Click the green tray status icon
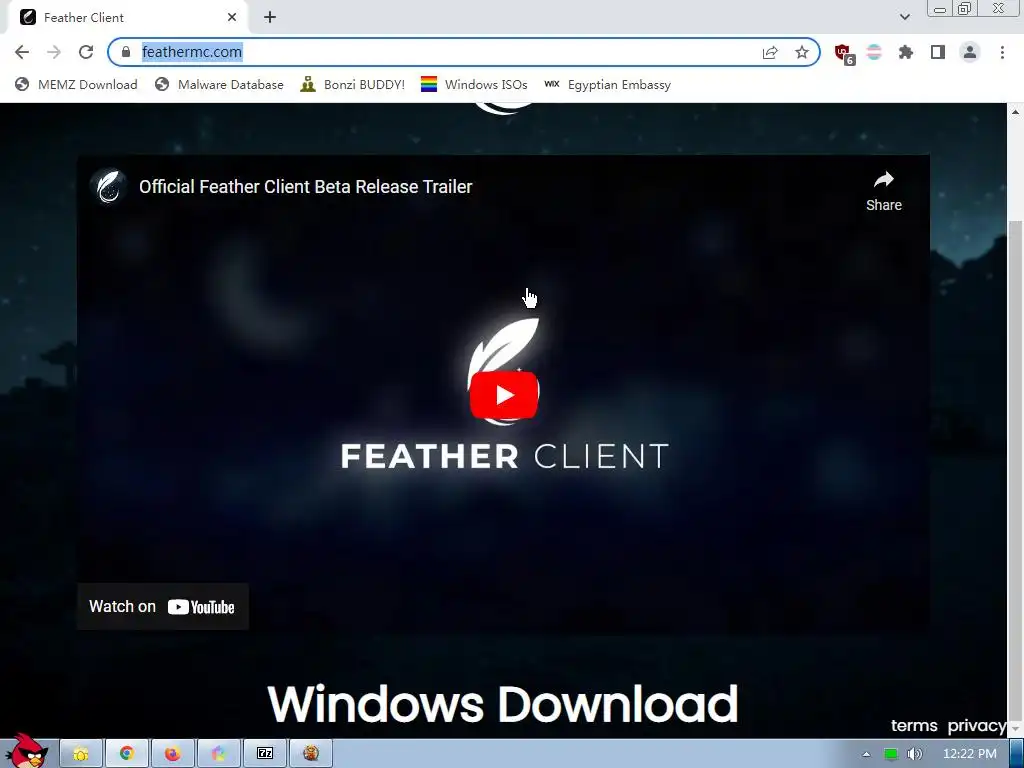The image size is (1024, 768). pyautogui.click(x=890, y=754)
